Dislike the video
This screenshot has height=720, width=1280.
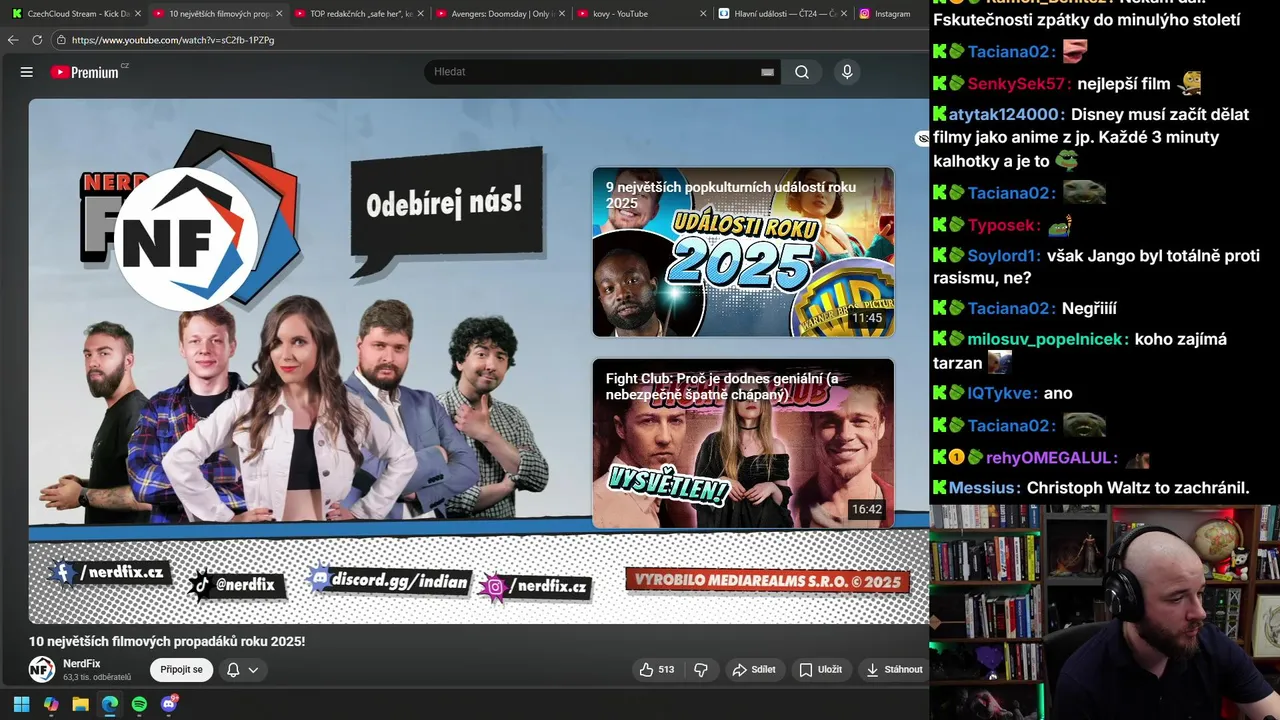(701, 670)
